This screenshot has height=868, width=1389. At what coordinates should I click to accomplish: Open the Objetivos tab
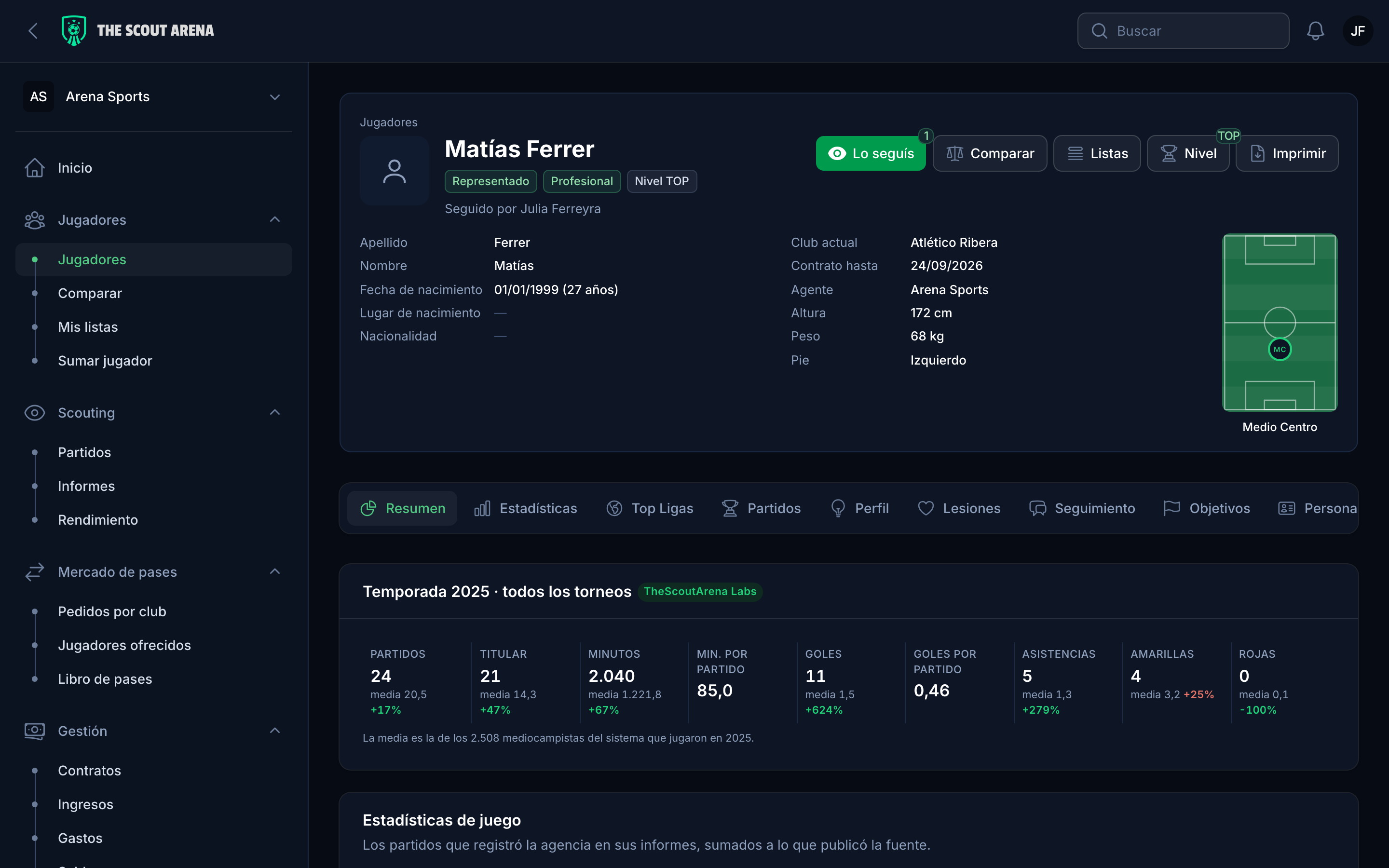(1207, 509)
